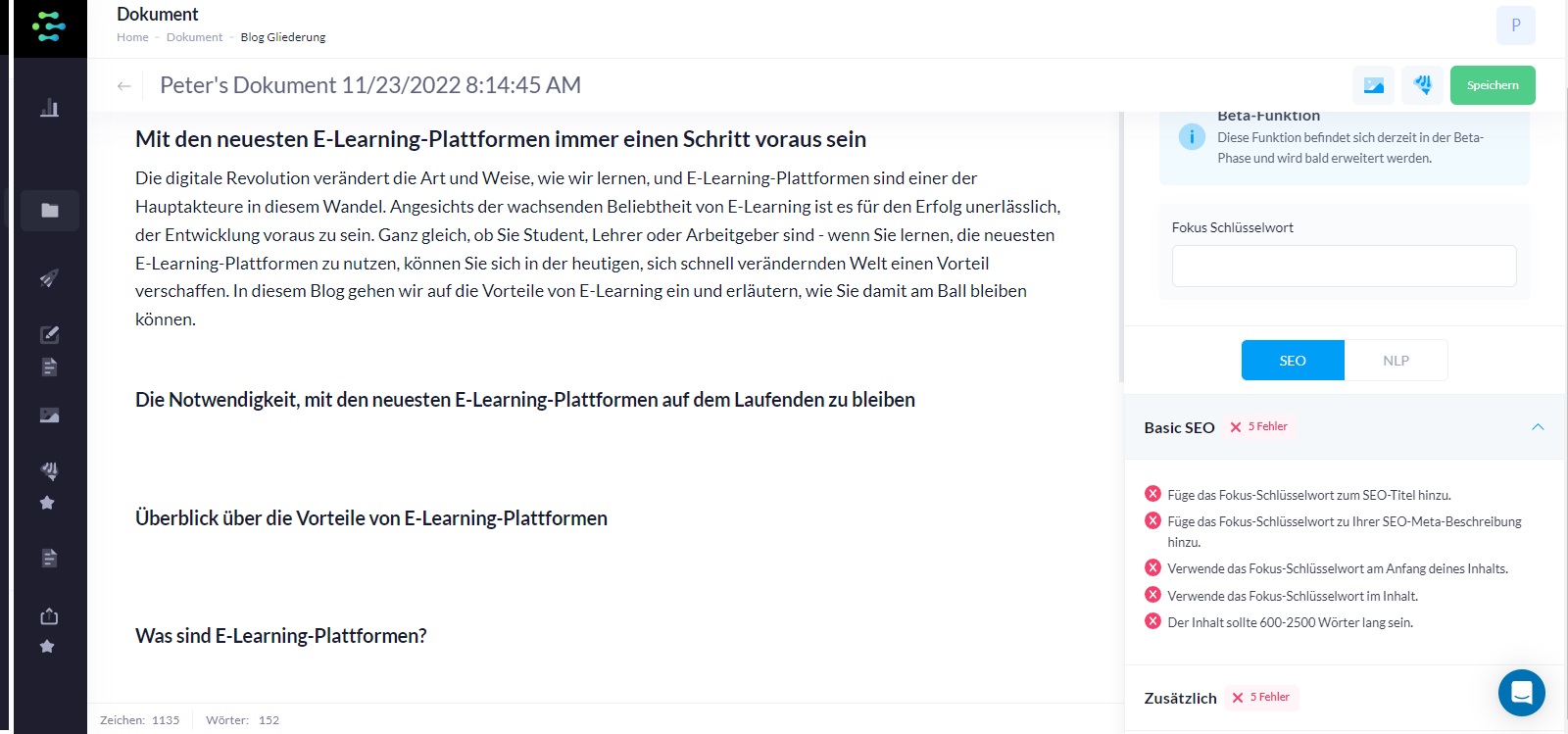Screen dimensions: 1568x734
Task: Click the document title 'Peter's Dokument'
Action: (x=370, y=85)
